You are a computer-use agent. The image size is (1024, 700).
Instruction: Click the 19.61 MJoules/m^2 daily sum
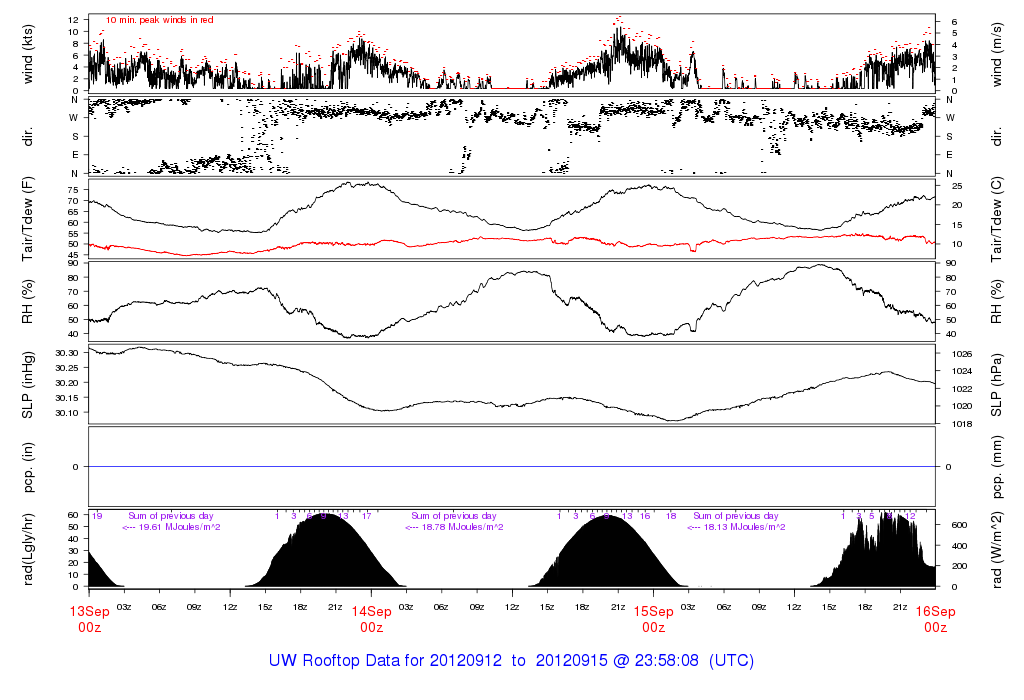172,527
